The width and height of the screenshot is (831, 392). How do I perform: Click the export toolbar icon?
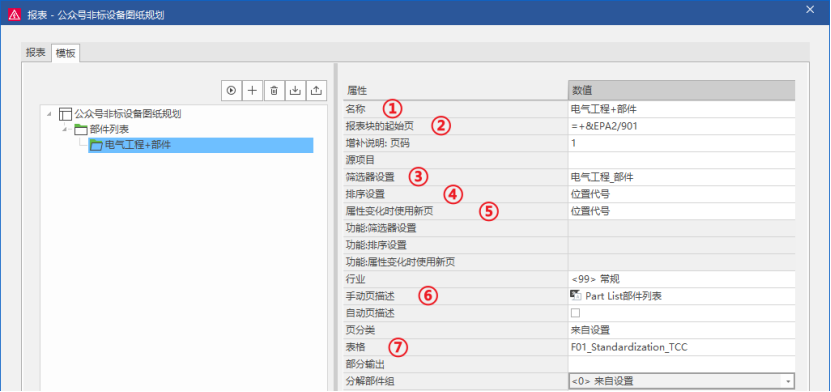pyautogui.click(x=316, y=90)
